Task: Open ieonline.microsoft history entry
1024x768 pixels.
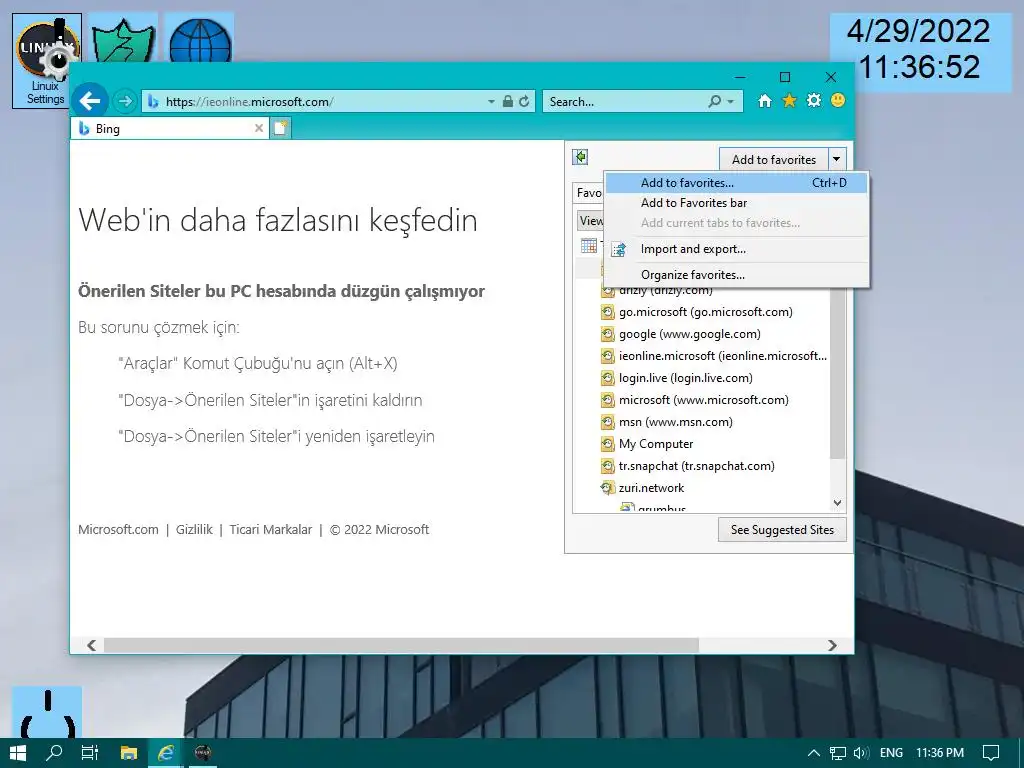Action: point(714,356)
